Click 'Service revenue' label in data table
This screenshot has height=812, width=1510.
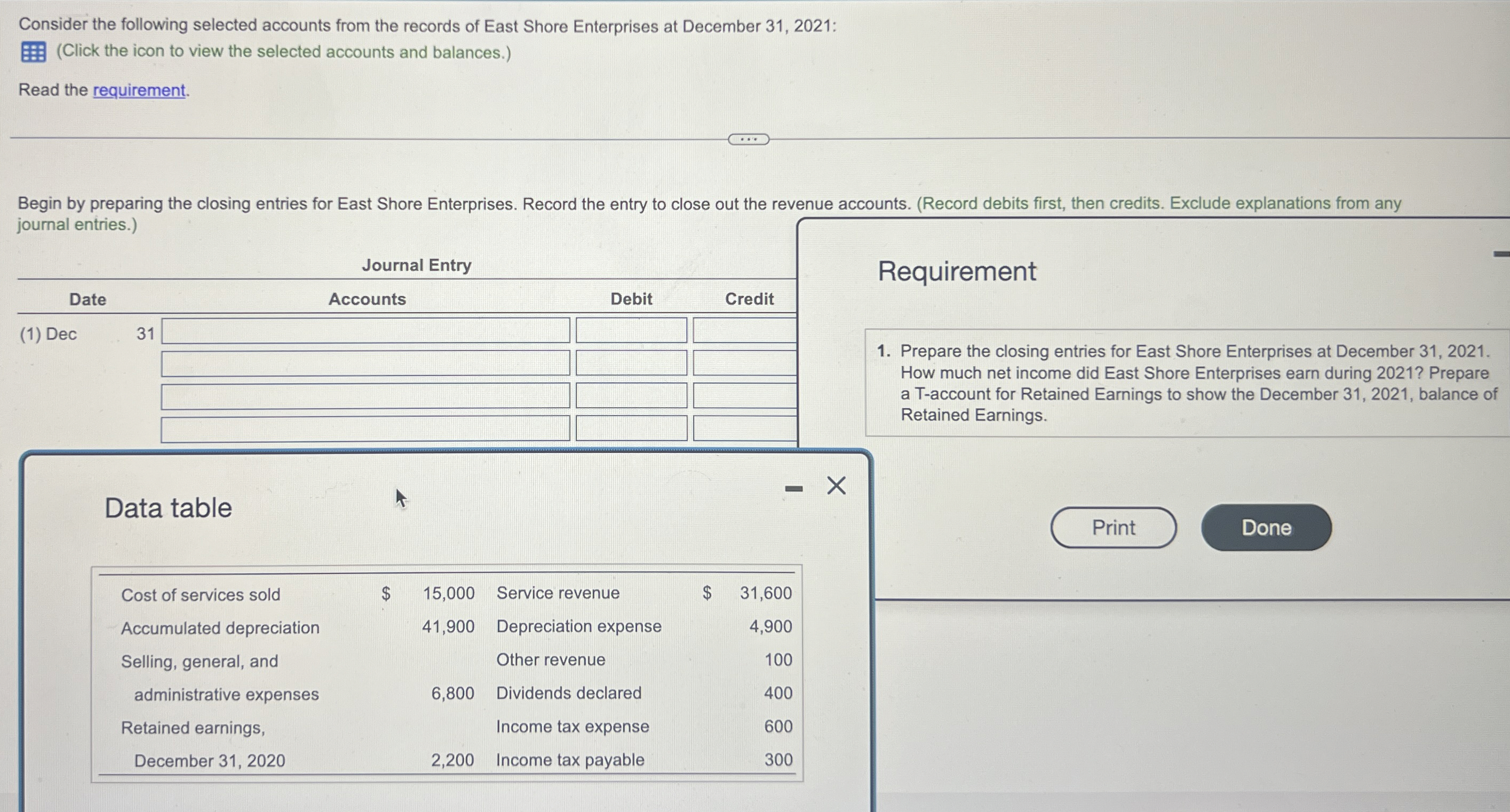point(558,593)
